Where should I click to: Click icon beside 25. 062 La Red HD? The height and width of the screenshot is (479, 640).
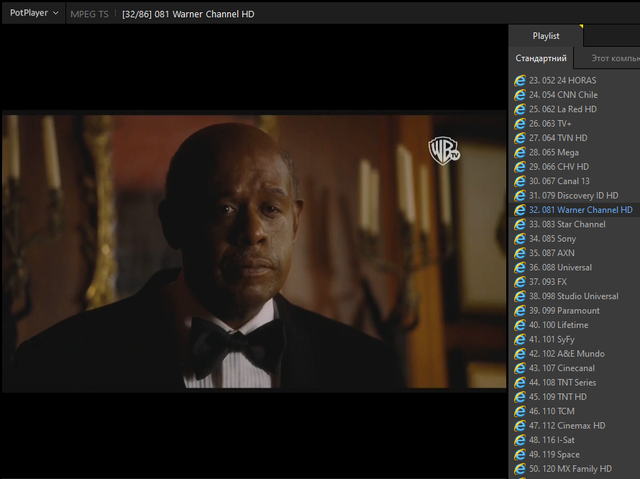[520, 109]
